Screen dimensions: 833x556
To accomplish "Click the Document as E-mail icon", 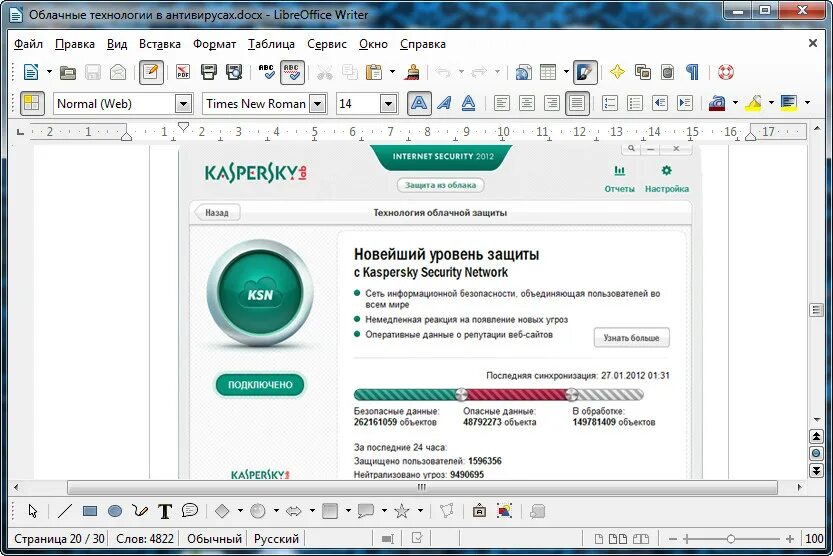I will 118,72.
